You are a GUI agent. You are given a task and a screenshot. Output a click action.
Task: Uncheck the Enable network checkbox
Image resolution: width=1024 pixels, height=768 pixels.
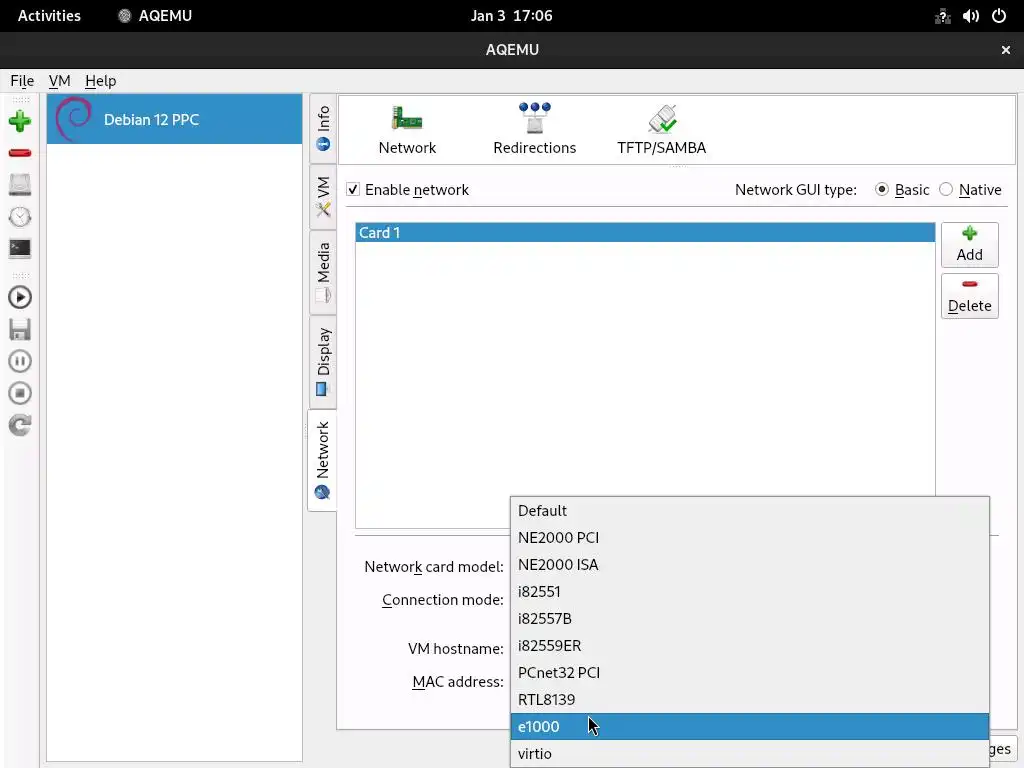pyautogui.click(x=353, y=189)
